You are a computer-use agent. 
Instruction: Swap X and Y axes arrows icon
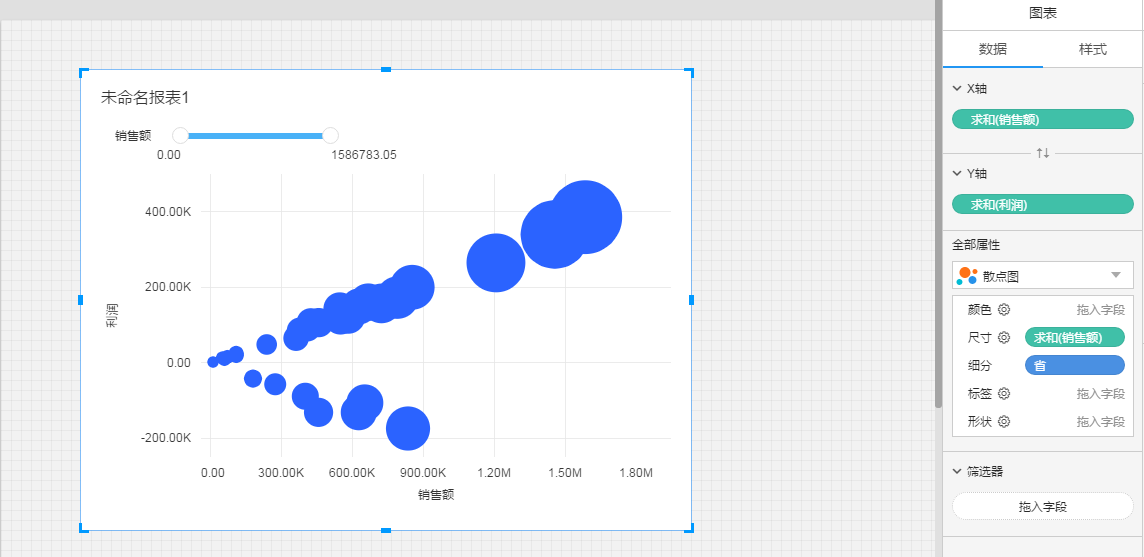click(1043, 153)
